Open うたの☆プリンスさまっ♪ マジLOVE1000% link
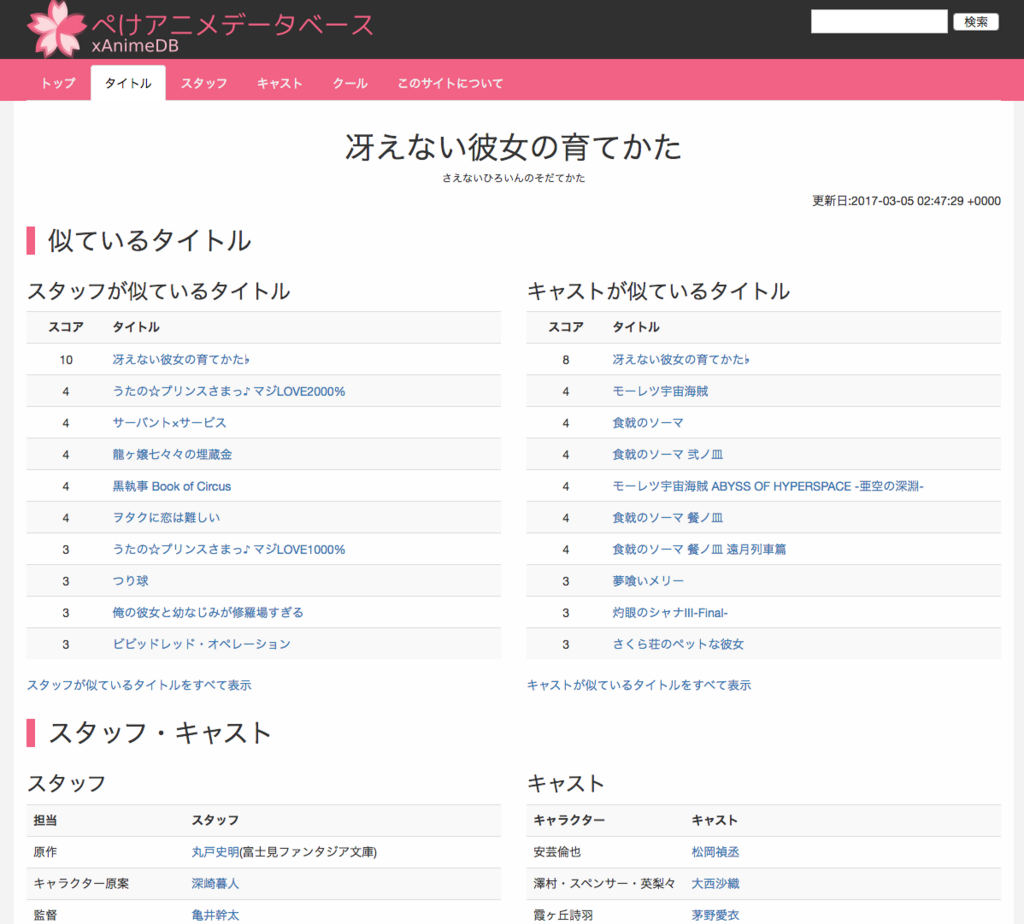 point(229,549)
